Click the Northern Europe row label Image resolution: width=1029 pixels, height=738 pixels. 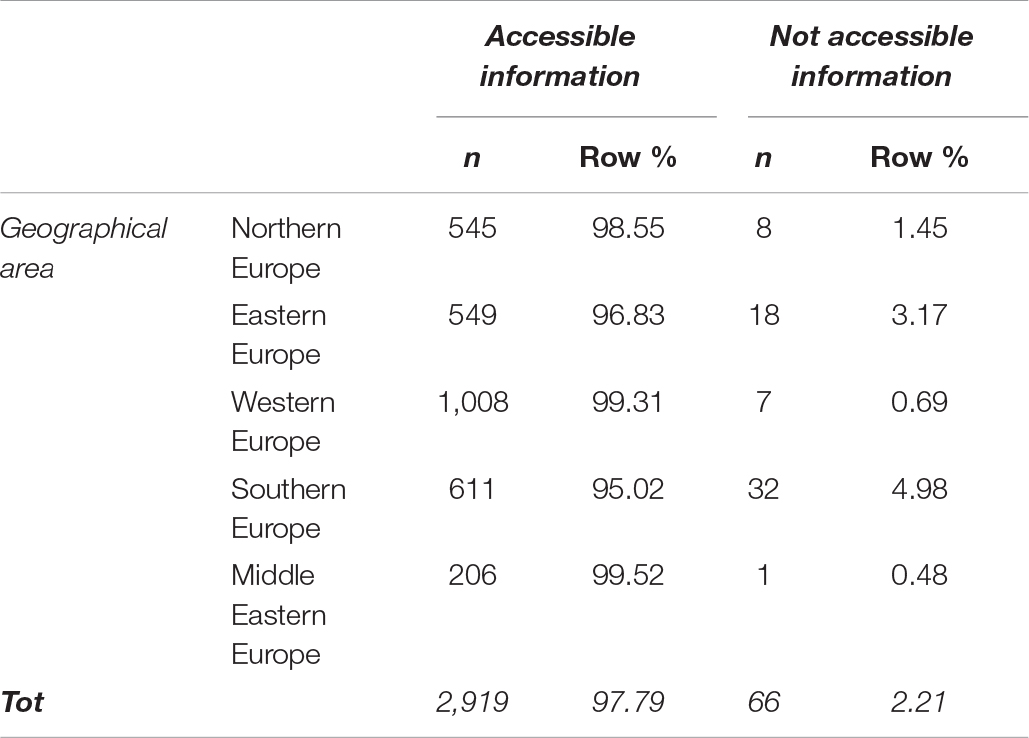pos(286,248)
